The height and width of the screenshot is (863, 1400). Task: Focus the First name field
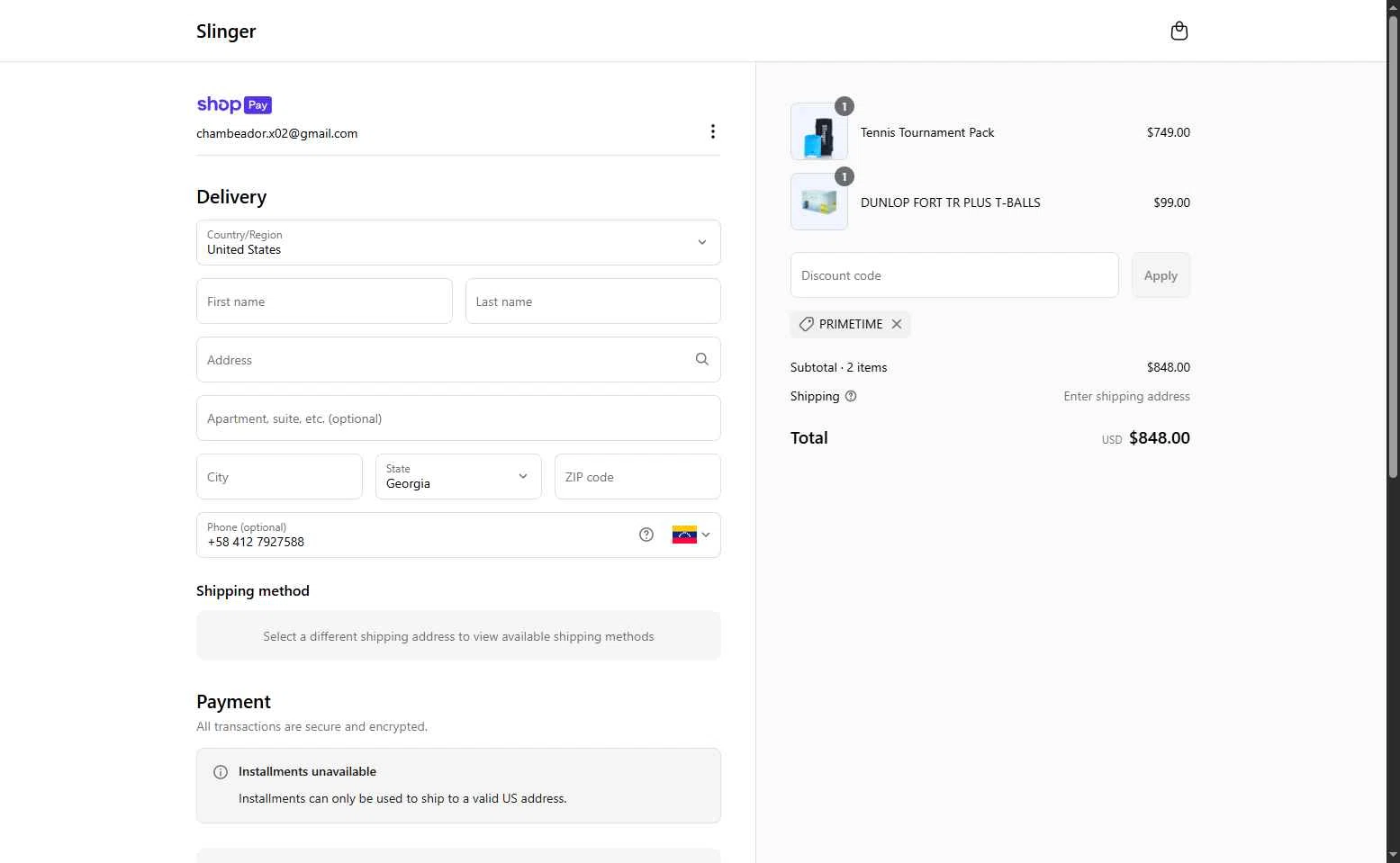pos(324,301)
